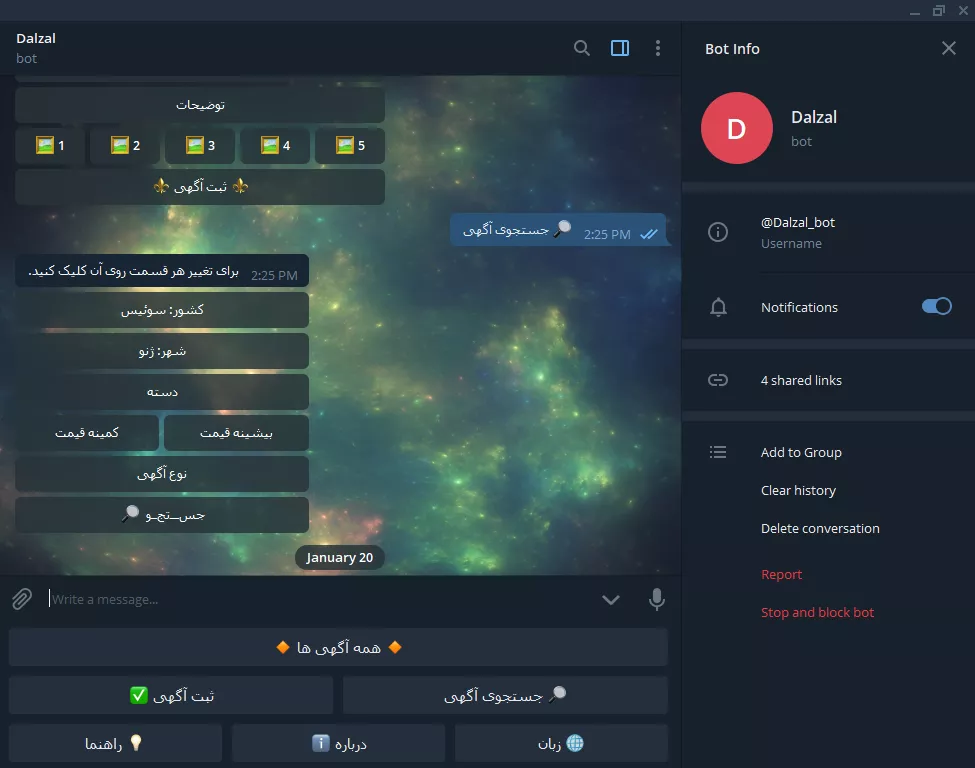
Task: Select Clear history
Action: coord(798,490)
